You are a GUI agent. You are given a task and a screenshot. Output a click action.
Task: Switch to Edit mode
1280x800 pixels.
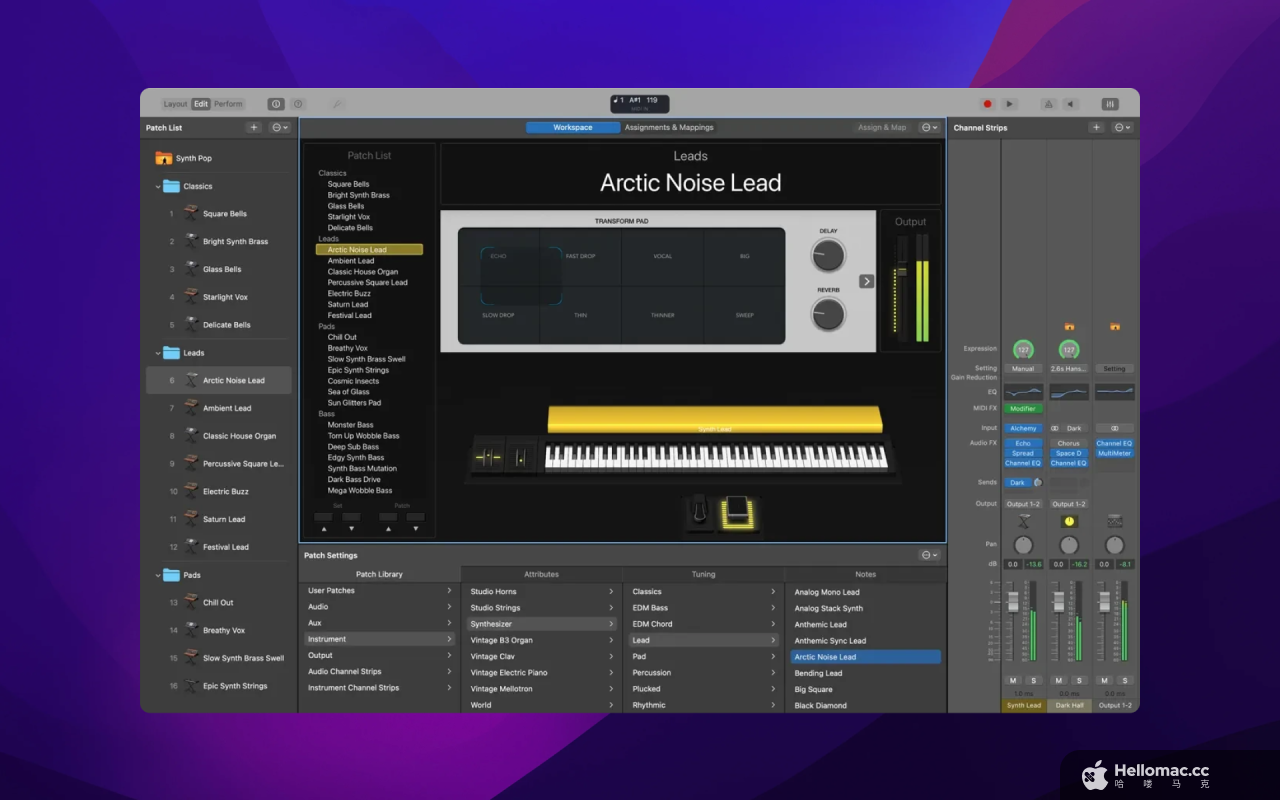pos(201,104)
